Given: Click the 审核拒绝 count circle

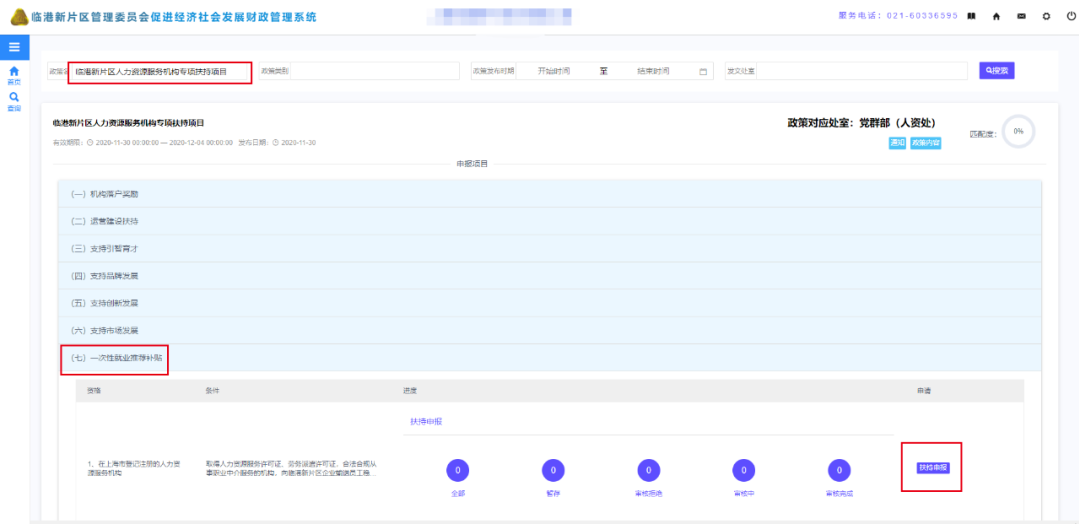Looking at the screenshot, I should 648,470.
